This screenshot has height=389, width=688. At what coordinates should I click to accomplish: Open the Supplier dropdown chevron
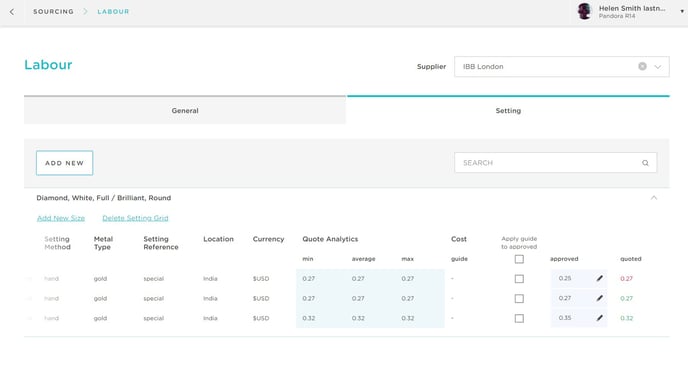[x=658, y=67]
